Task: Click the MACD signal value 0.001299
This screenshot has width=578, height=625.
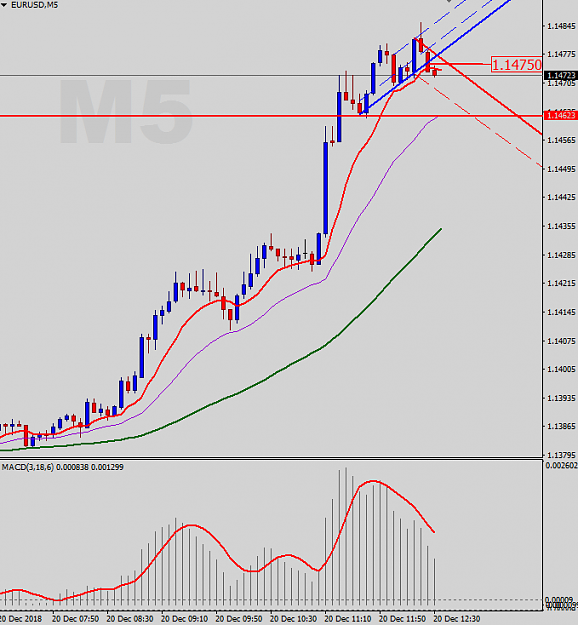Action: pos(107,467)
